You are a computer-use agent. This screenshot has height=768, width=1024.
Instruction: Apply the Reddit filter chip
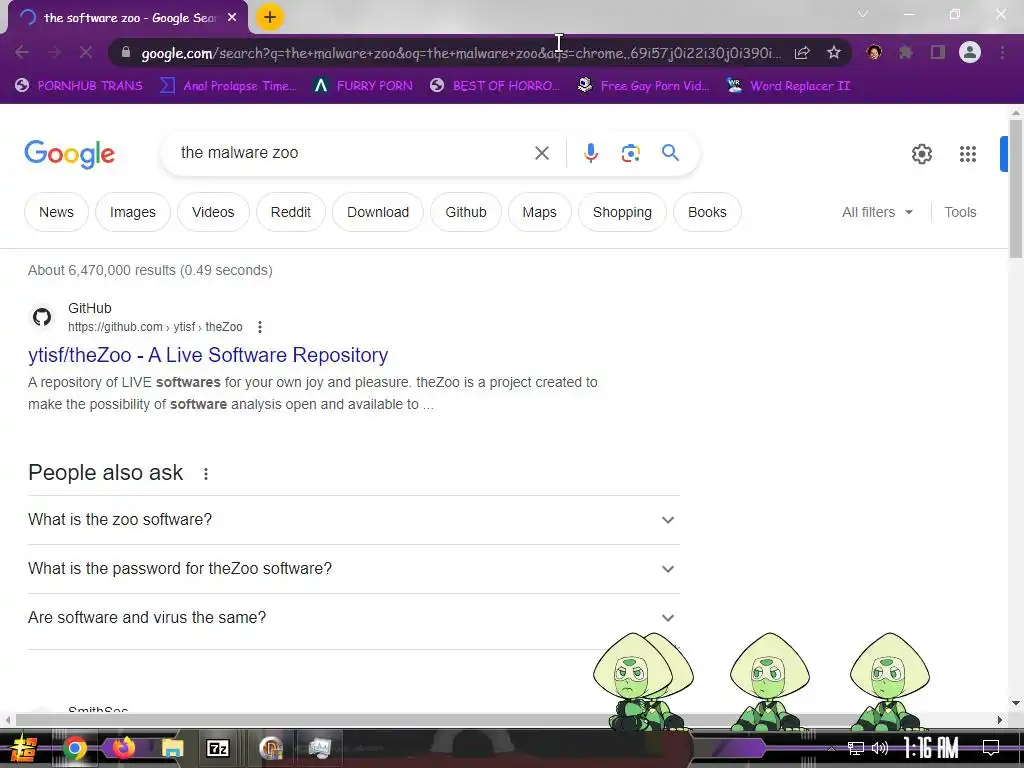pos(291,212)
